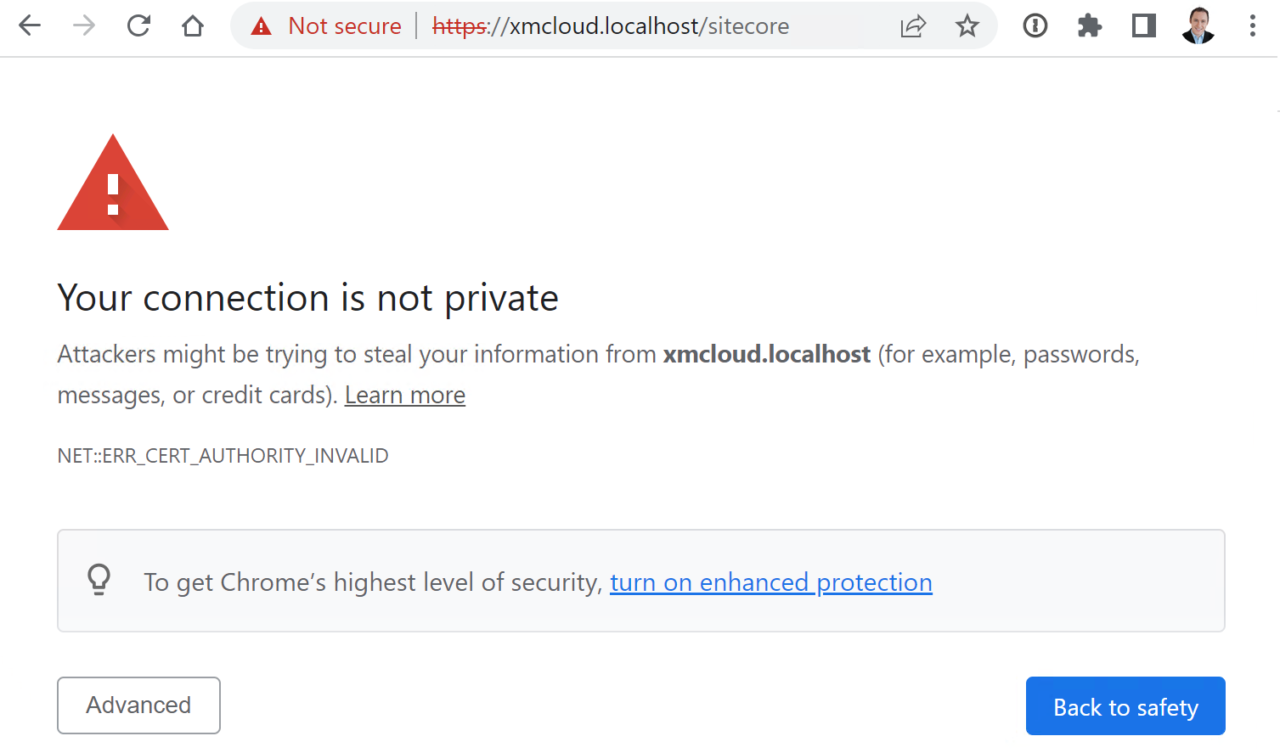Click the NET::ERR_CERT_AUTHORITY_INVALID error text
The height and width of the screenshot is (753, 1280).
point(222,455)
